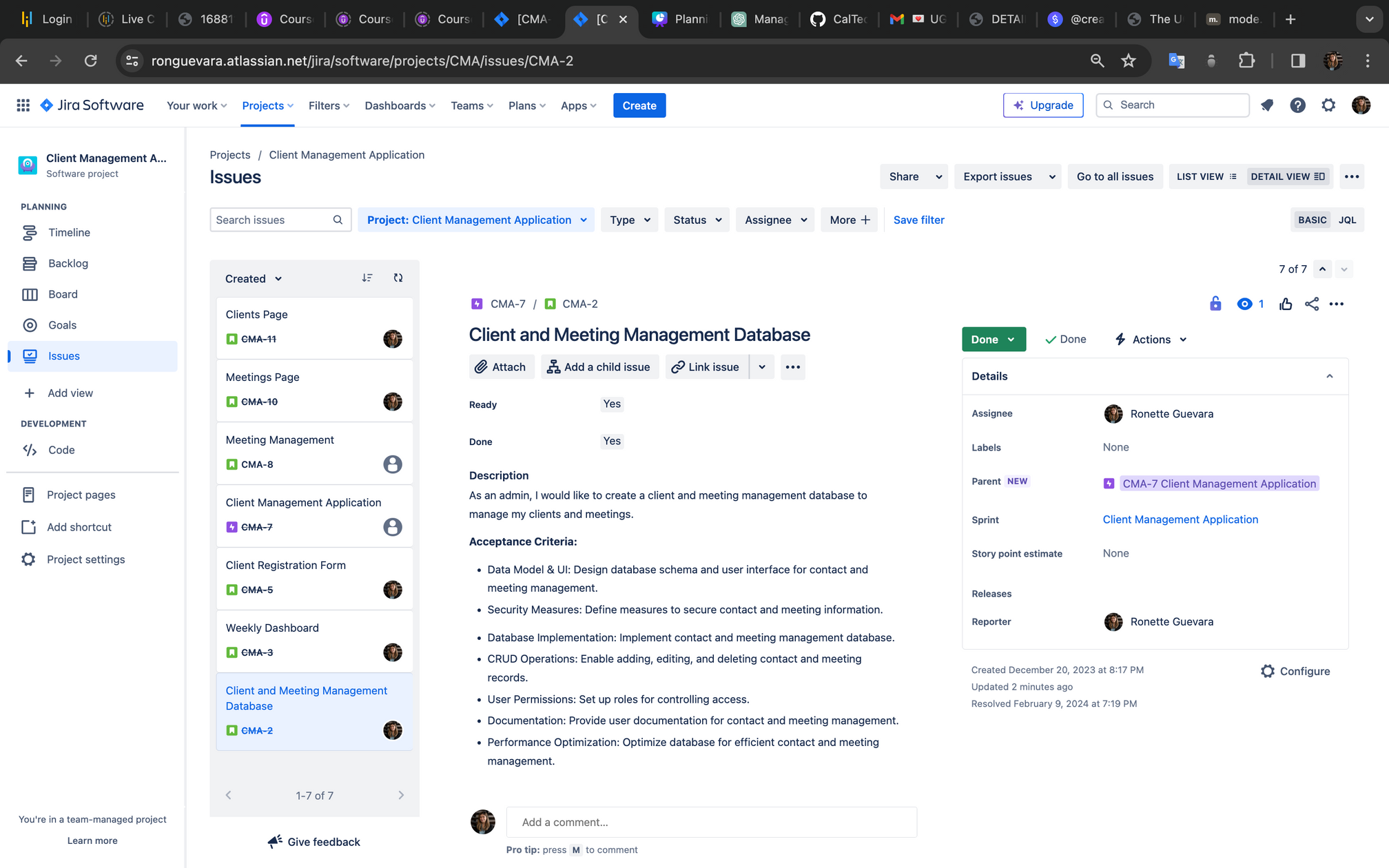
Task: Click the watch issue eye icon
Action: click(x=1244, y=304)
